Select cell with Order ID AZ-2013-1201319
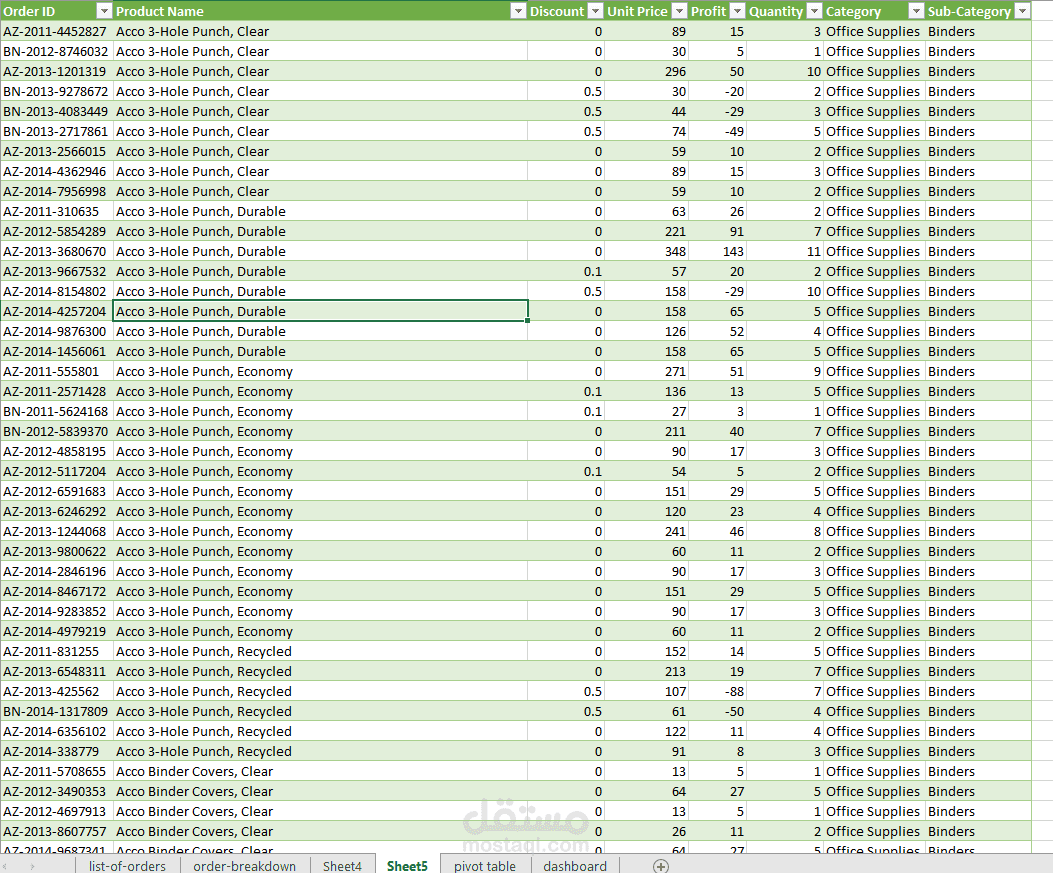This screenshot has height=873, width=1053. [56, 72]
